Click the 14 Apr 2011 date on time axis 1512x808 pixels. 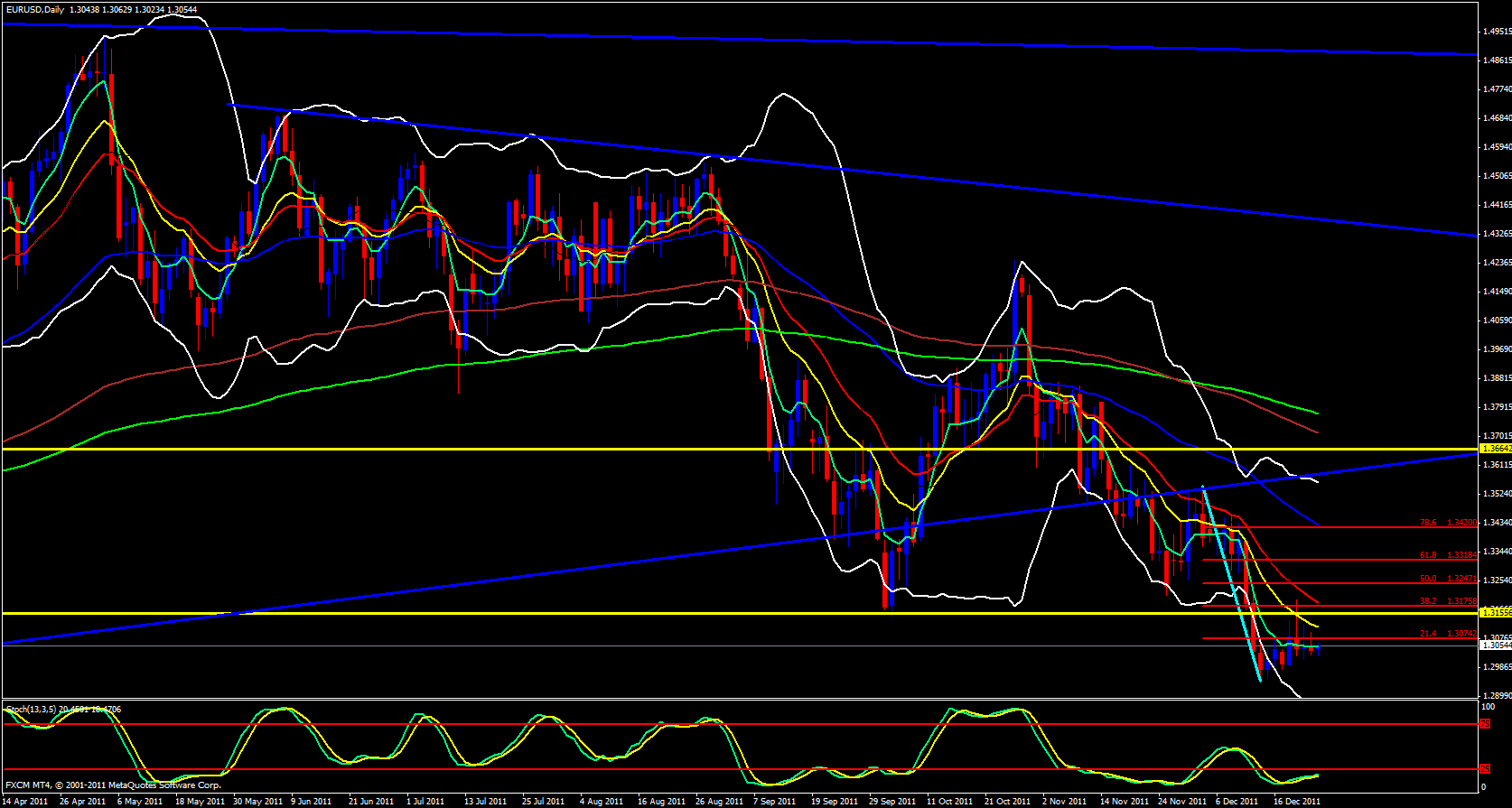25,802
